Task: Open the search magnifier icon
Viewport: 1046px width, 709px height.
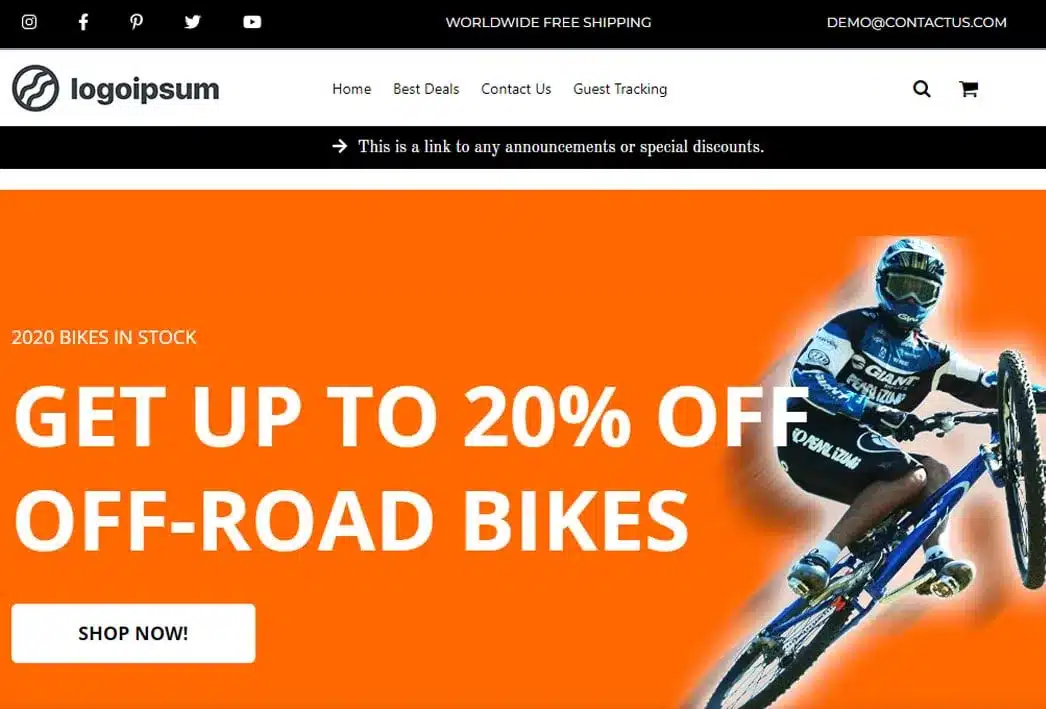Action: point(921,89)
